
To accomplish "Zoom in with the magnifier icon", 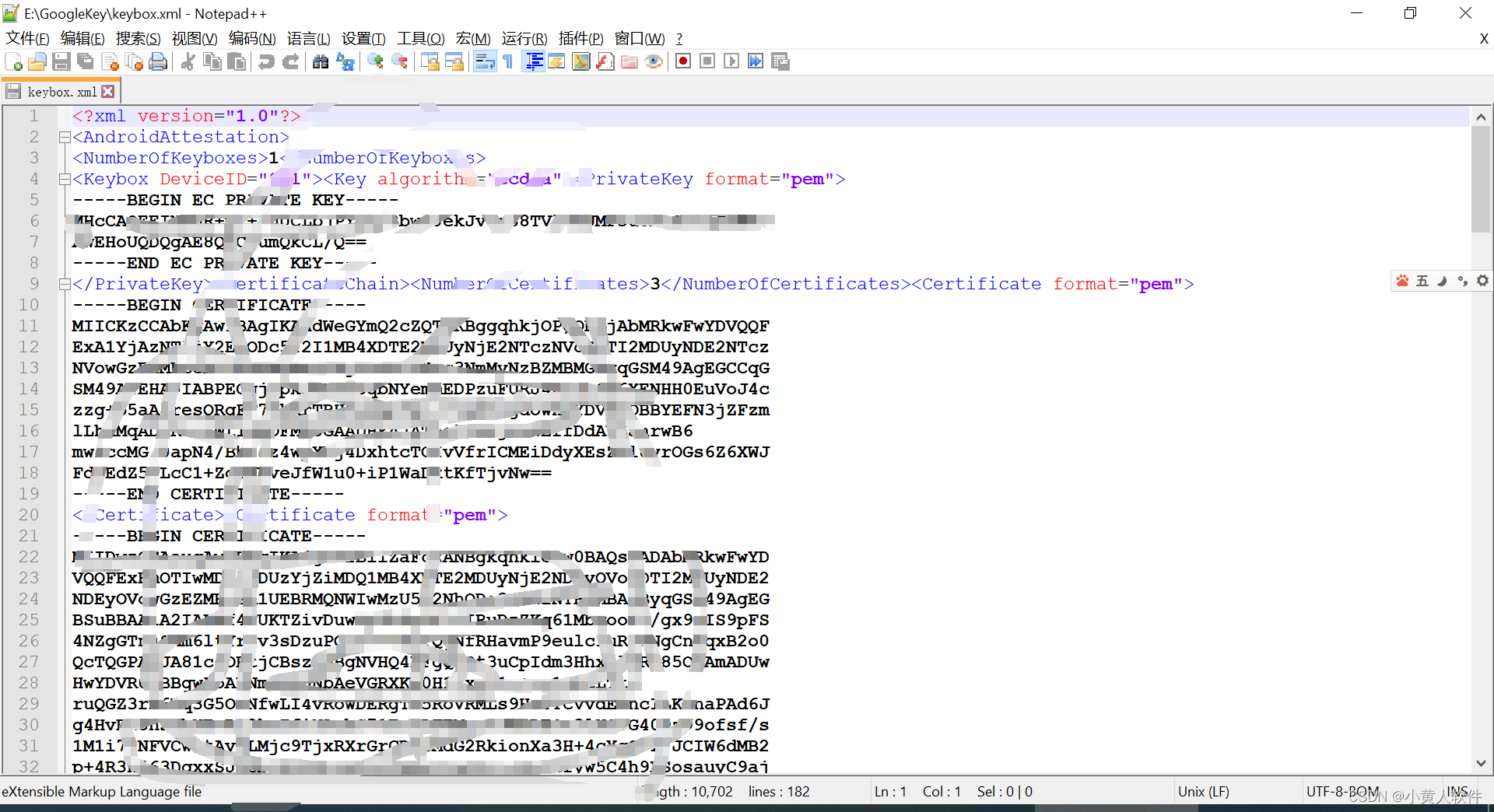I will point(374,61).
